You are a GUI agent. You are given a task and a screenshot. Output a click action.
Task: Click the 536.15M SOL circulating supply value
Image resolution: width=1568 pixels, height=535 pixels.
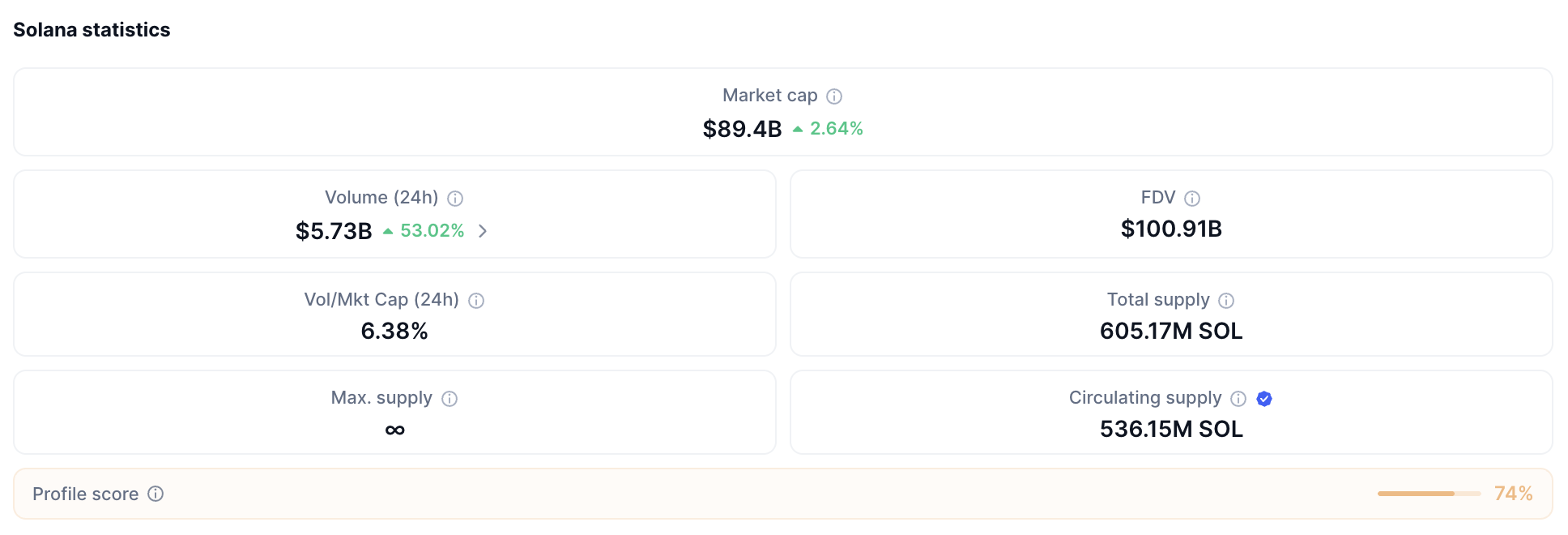pos(1171,429)
